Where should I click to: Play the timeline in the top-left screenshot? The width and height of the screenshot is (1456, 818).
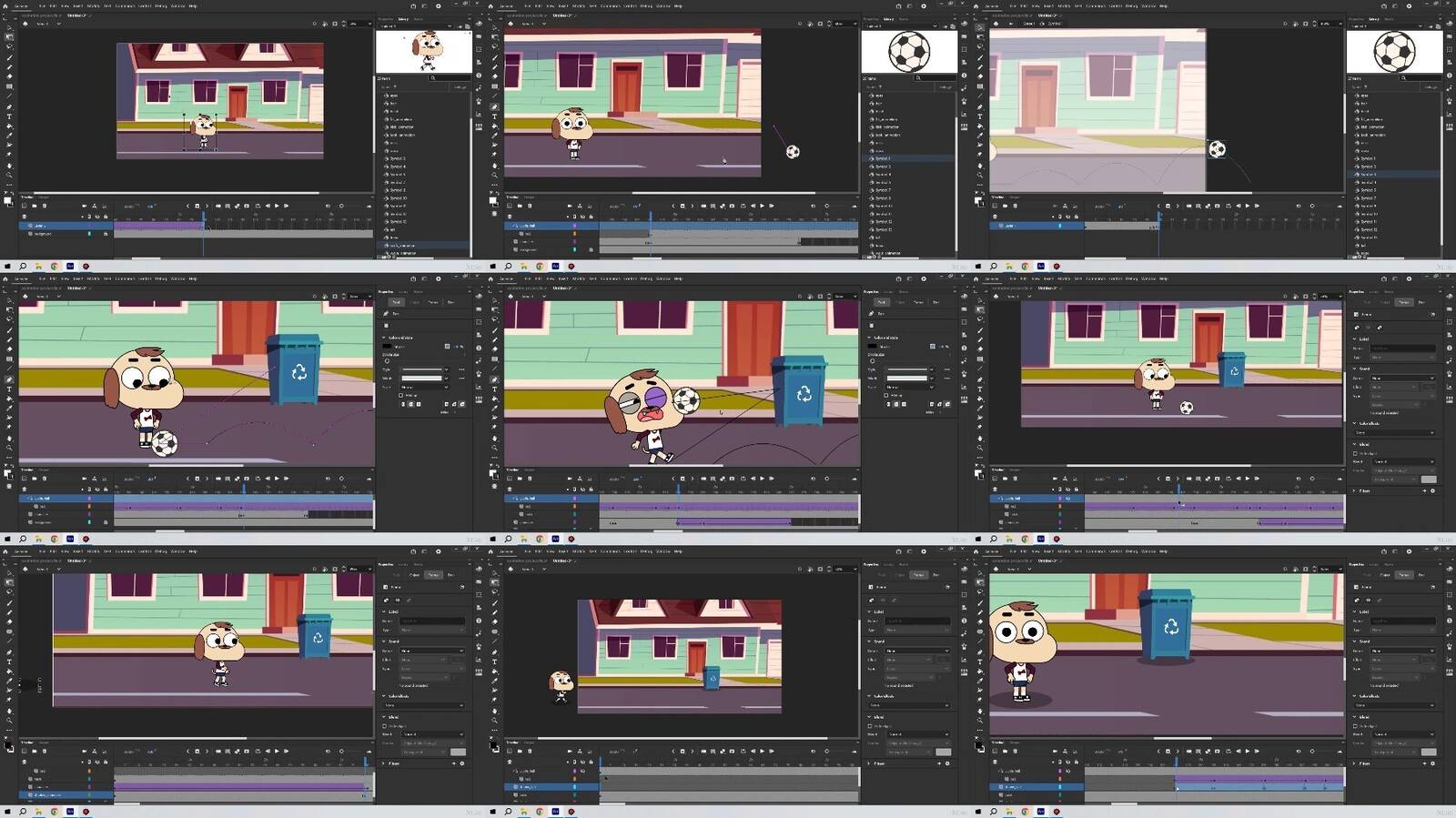pos(277,206)
